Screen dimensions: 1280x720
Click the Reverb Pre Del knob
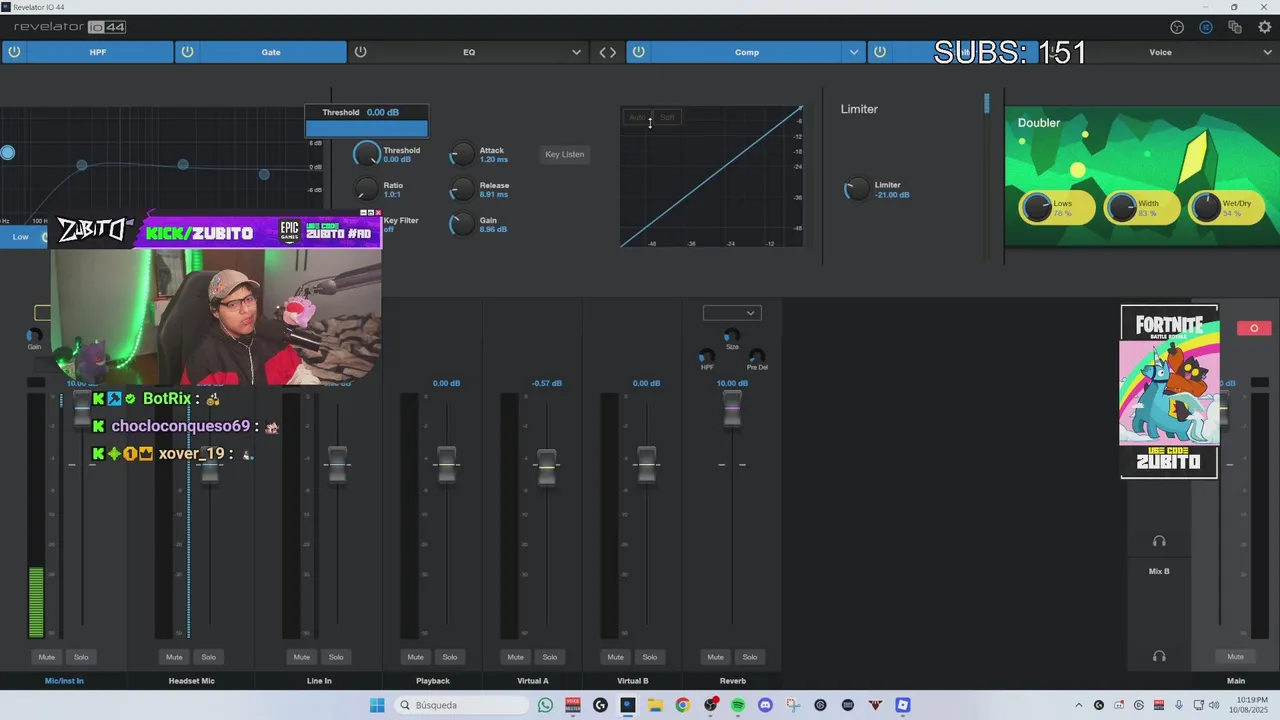757,356
